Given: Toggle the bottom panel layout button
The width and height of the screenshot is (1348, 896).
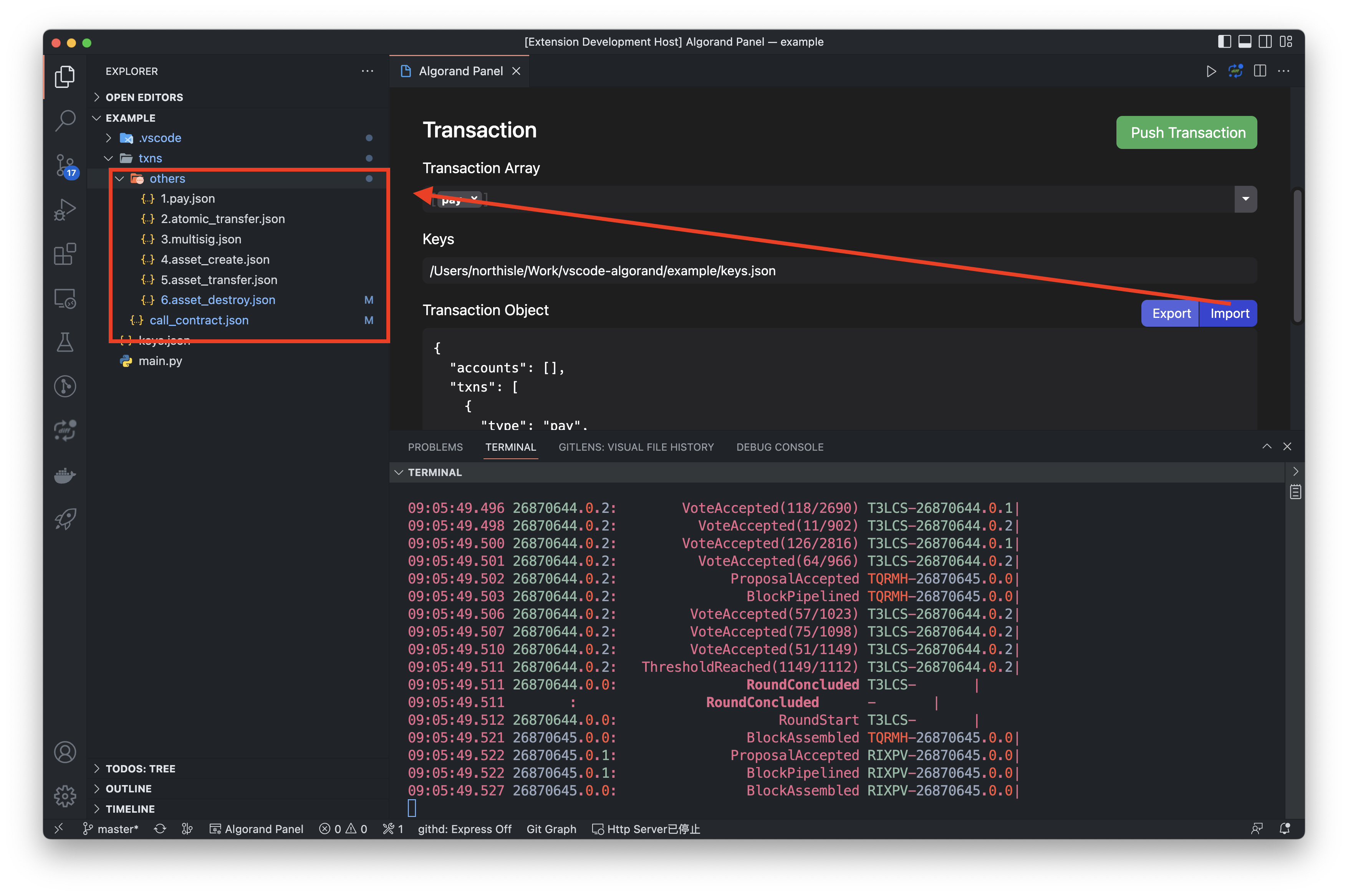Looking at the screenshot, I should tap(1245, 42).
